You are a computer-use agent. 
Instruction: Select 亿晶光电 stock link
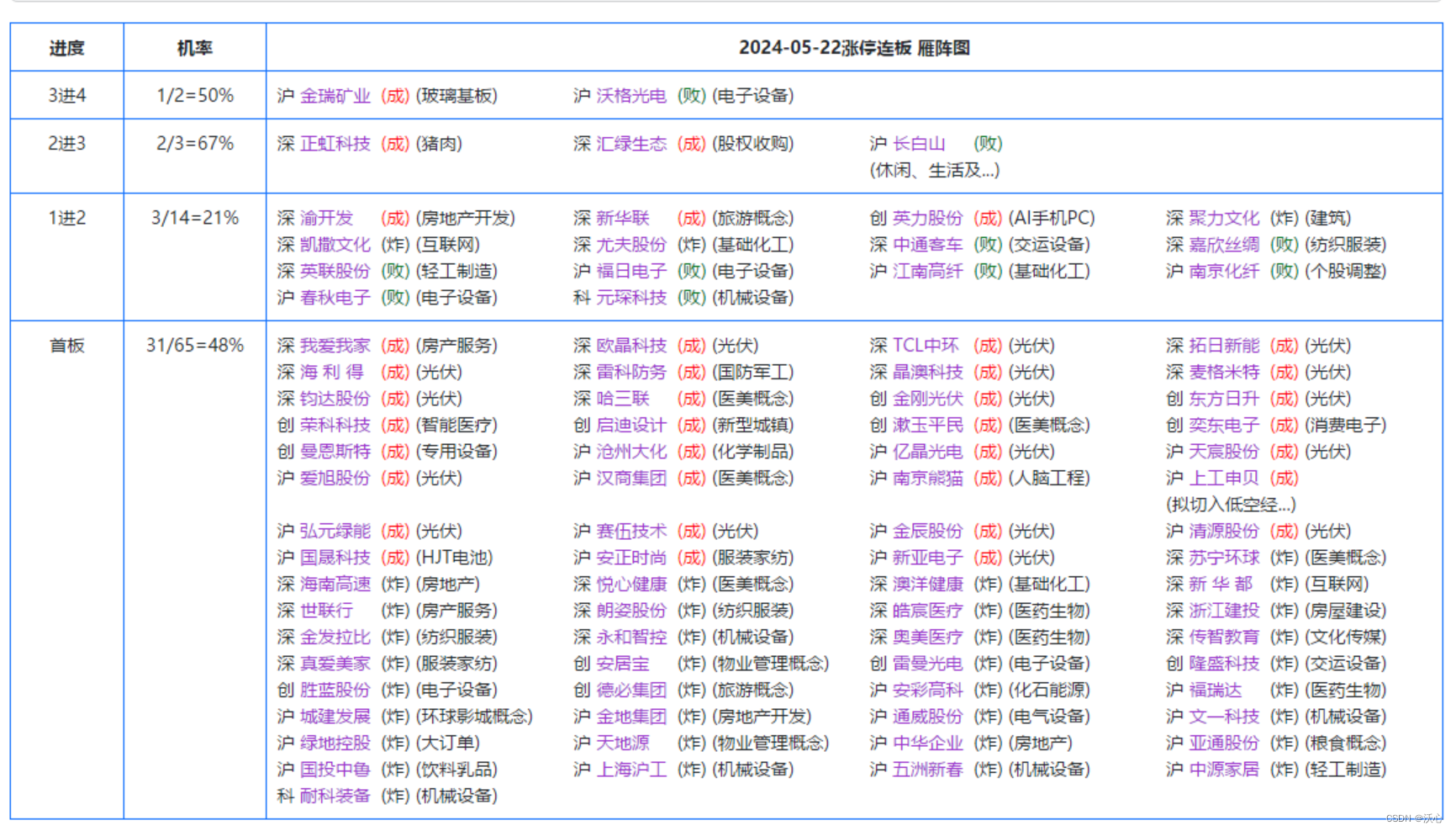click(x=927, y=452)
